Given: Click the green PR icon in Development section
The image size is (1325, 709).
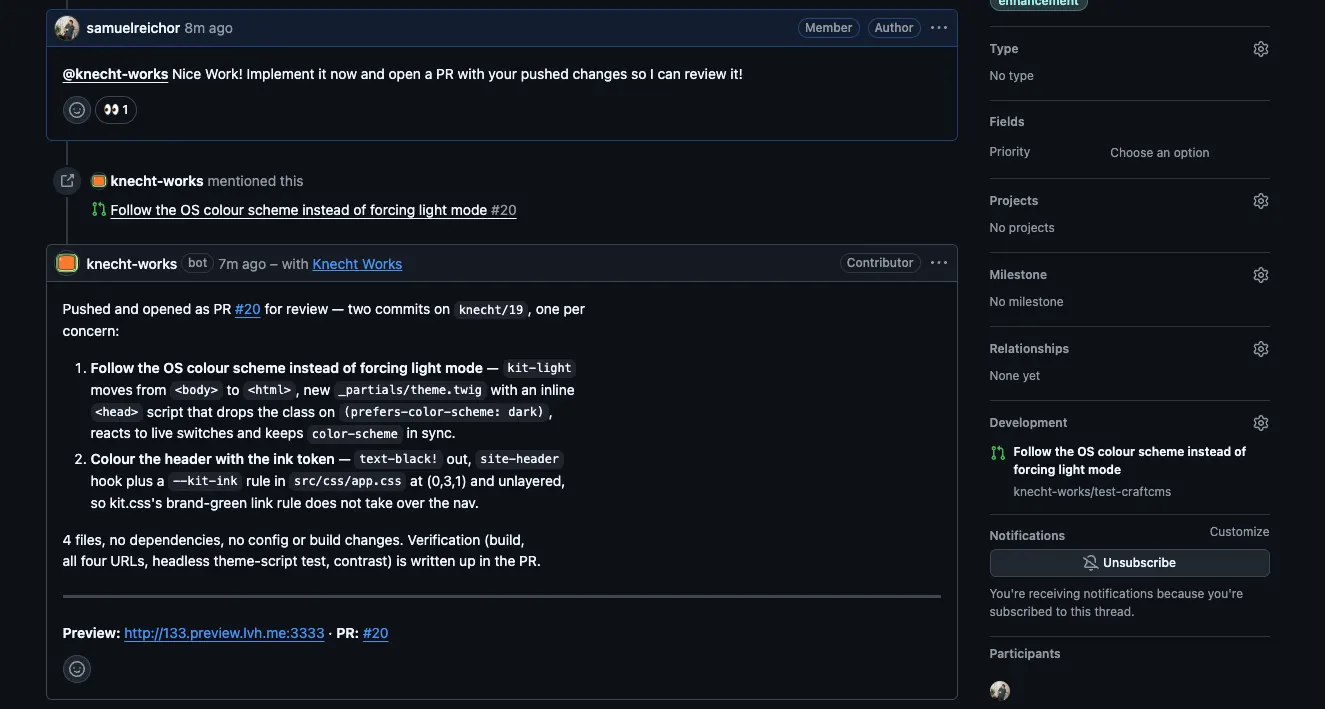Looking at the screenshot, I should click(x=998, y=452).
